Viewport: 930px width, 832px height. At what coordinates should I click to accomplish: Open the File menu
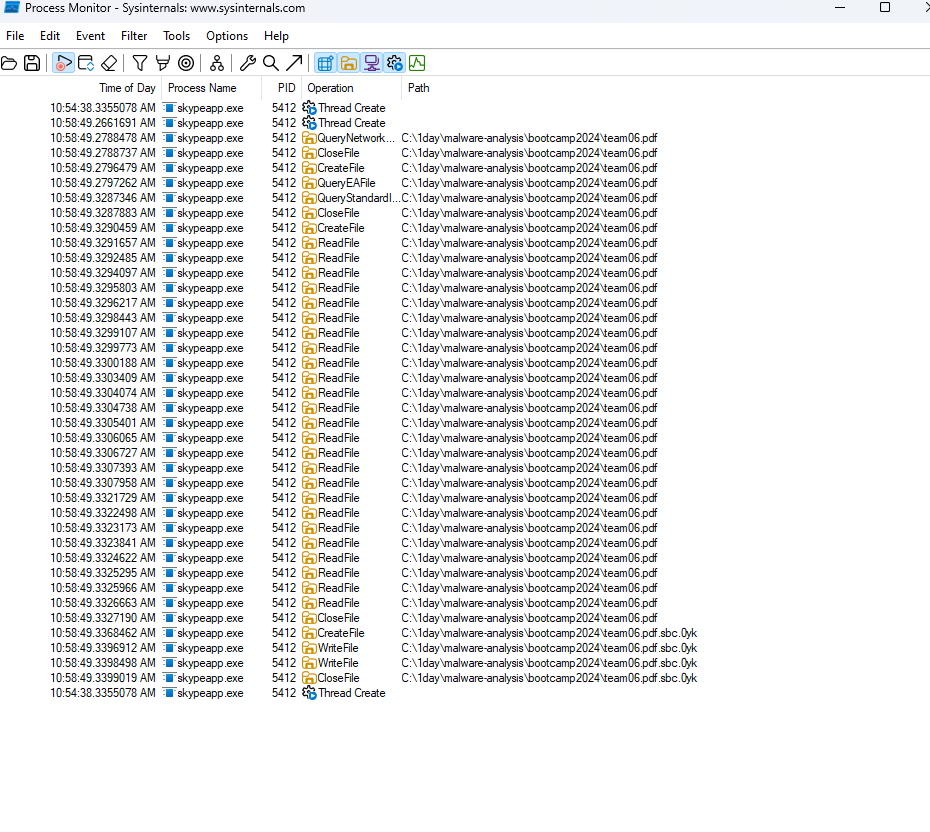pos(15,36)
